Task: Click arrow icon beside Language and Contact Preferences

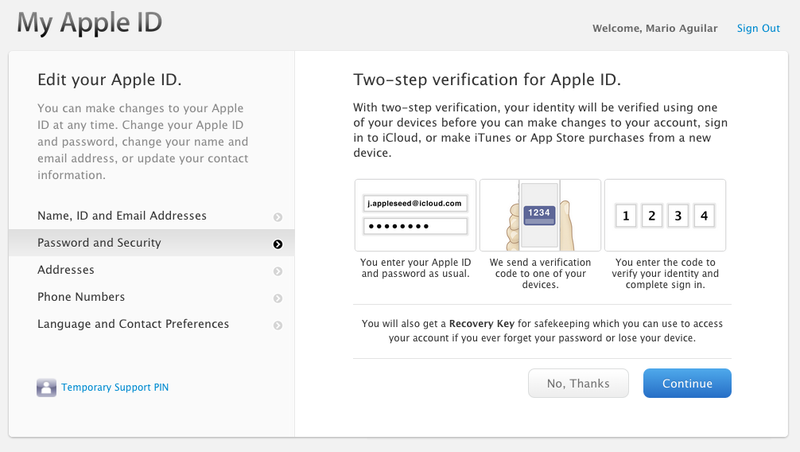Action: coord(278,325)
